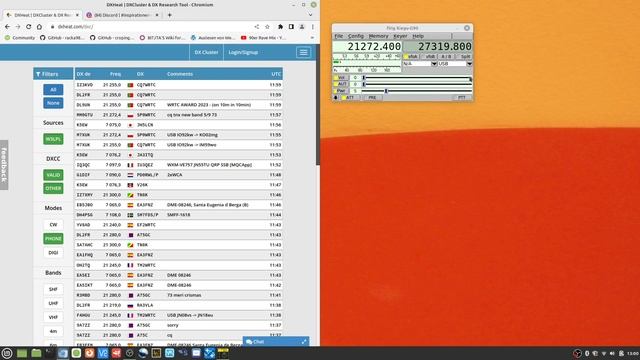Screen dimensions: 640x360
Task: Open the File menu in Flrig
Action: coord(339,36)
